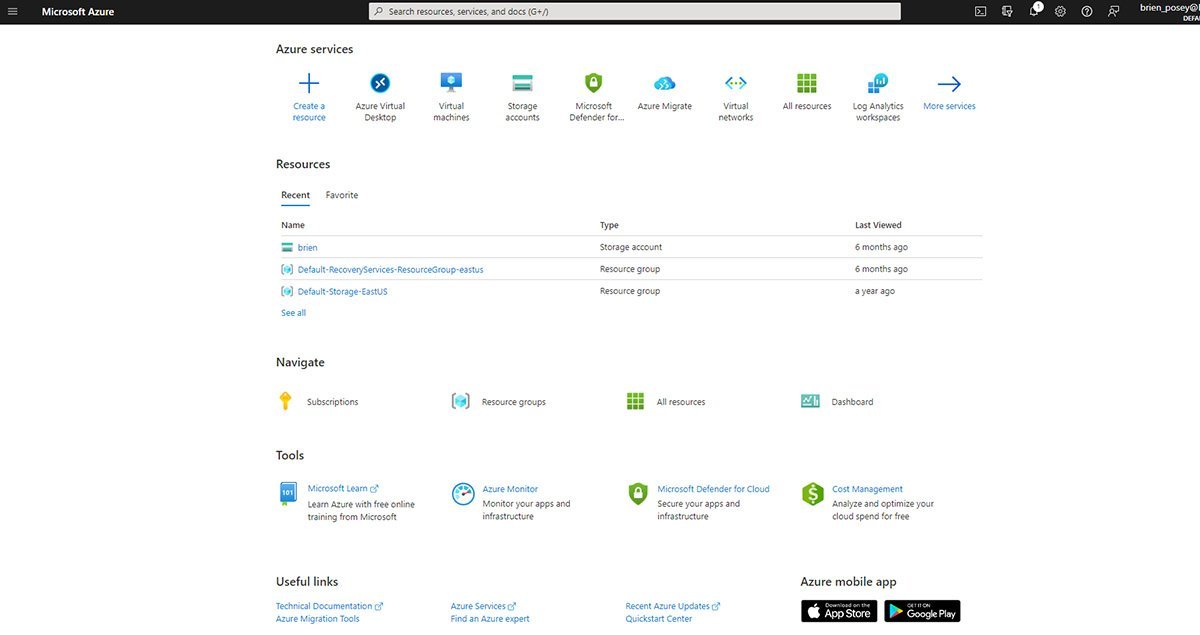This screenshot has width=1200, height=635.
Task: Click 'a year ago' last viewed cell
Action: [875, 291]
